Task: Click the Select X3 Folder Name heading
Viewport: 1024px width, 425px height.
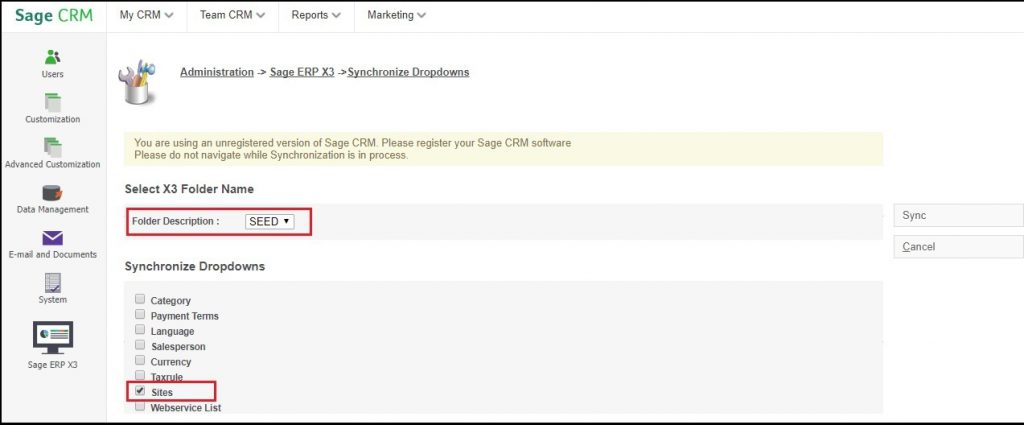Action: tap(189, 189)
